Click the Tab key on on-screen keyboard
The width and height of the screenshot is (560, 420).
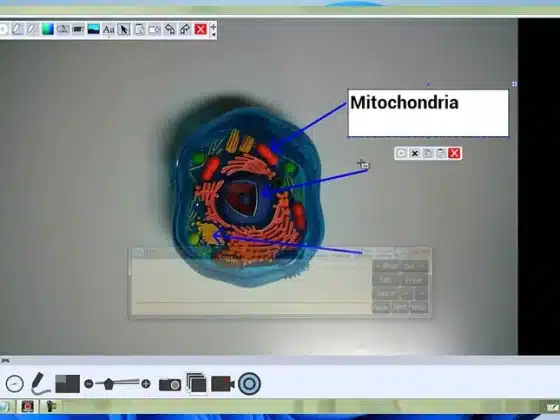point(385,280)
